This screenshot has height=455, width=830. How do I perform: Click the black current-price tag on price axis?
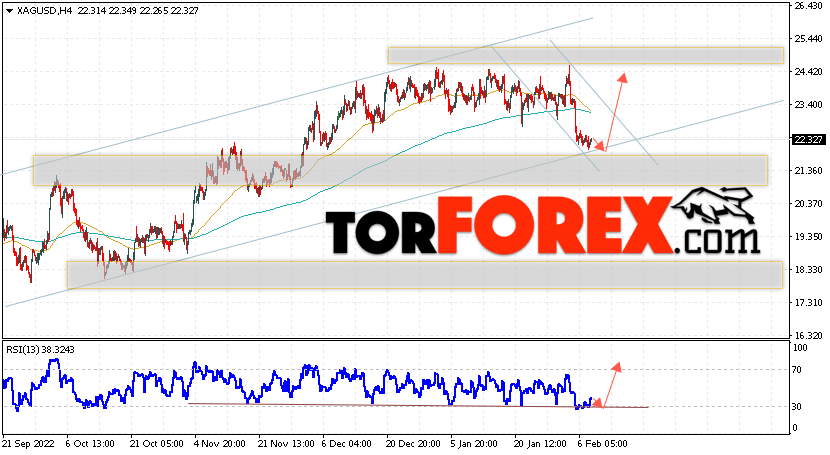(808, 140)
